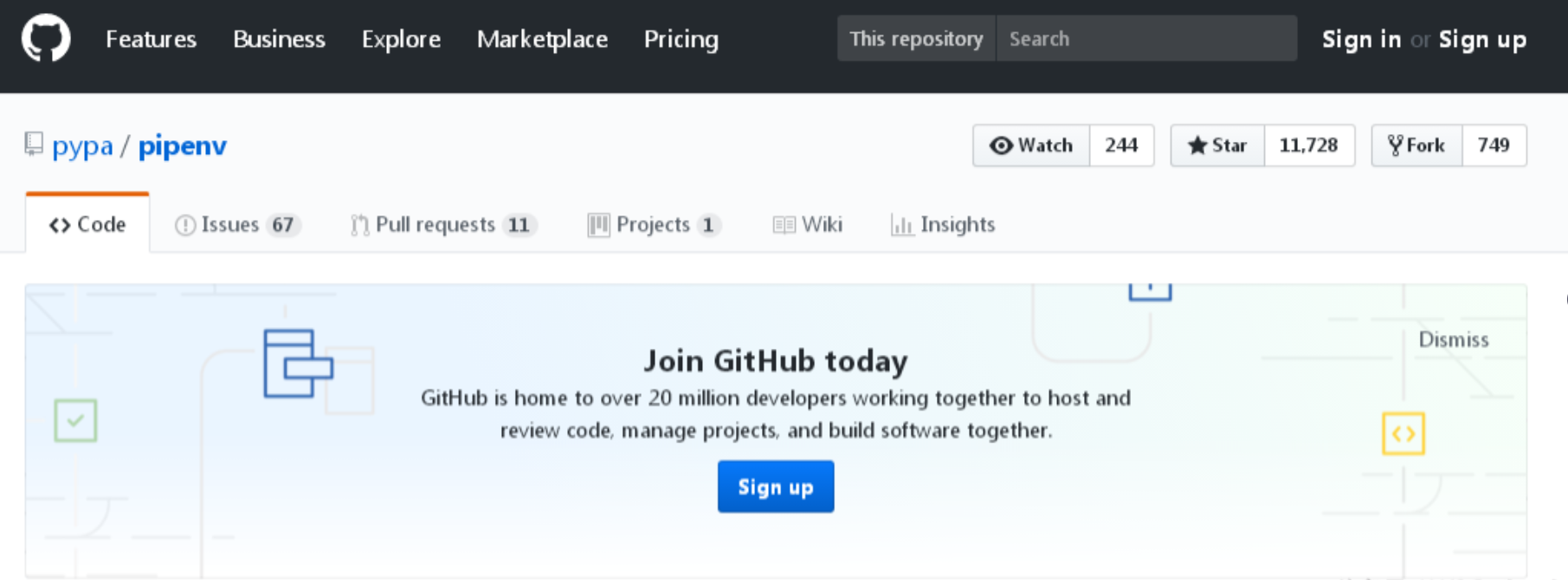View the 749 forks count

coord(1494,145)
